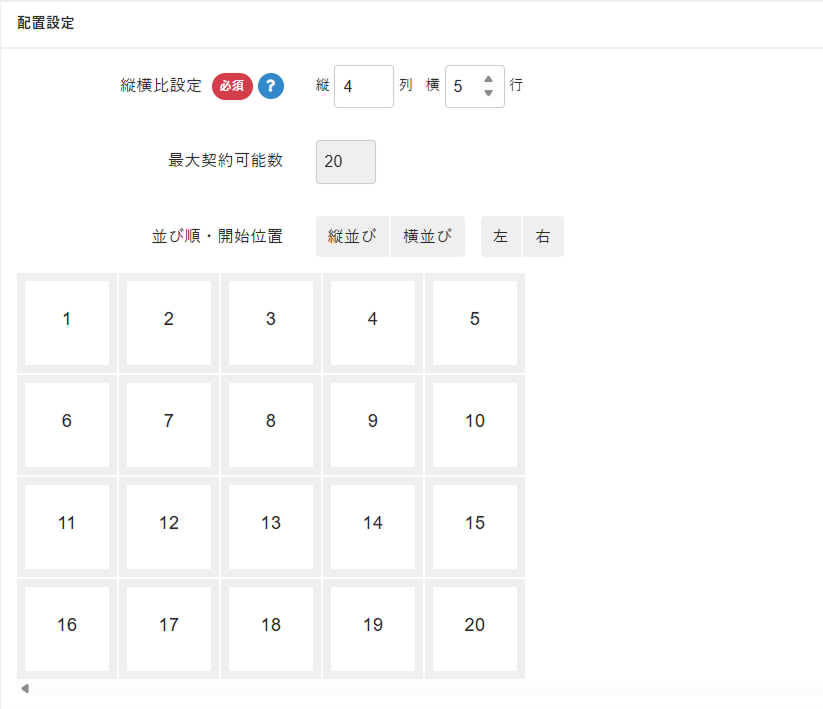This screenshot has width=823, height=709.
Task: Click the 縦横比設定 label
Action: pos(161,85)
